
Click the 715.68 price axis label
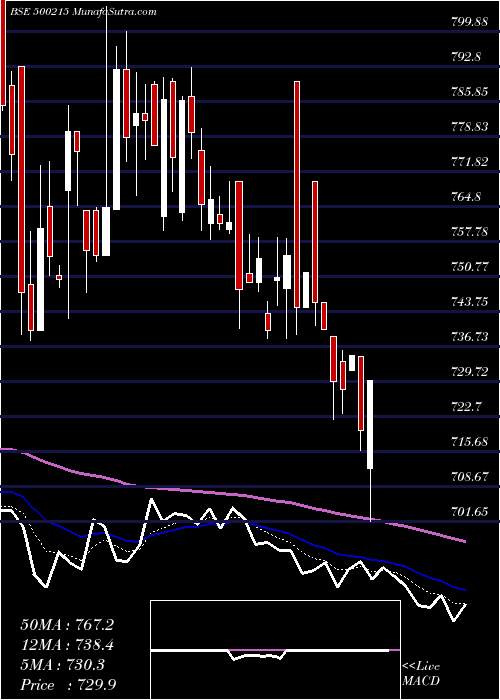click(x=469, y=442)
